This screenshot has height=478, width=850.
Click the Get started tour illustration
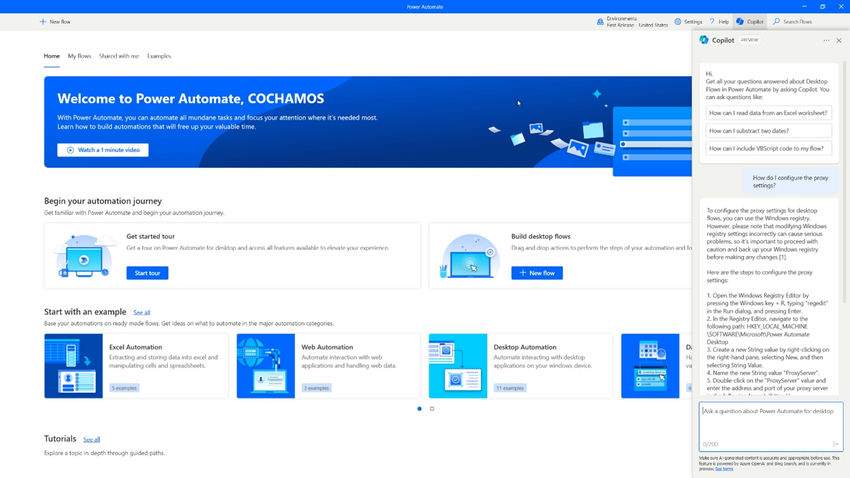pyautogui.click(x=84, y=255)
